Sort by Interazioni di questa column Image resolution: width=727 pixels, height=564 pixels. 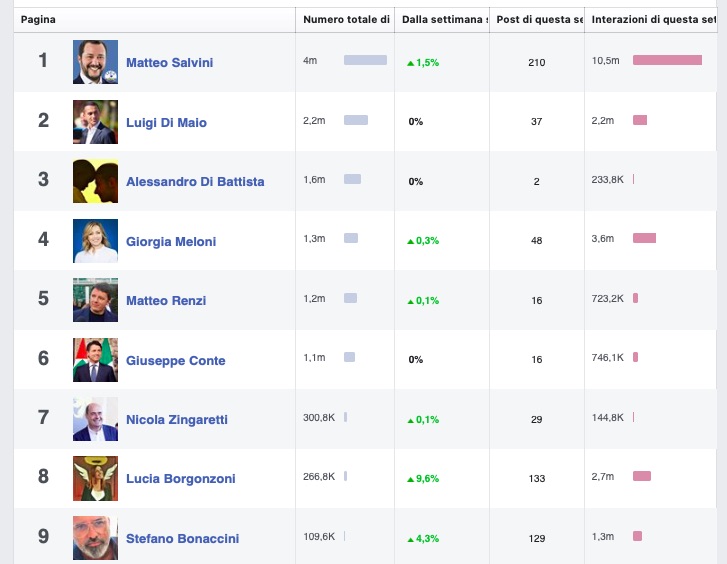tap(654, 20)
